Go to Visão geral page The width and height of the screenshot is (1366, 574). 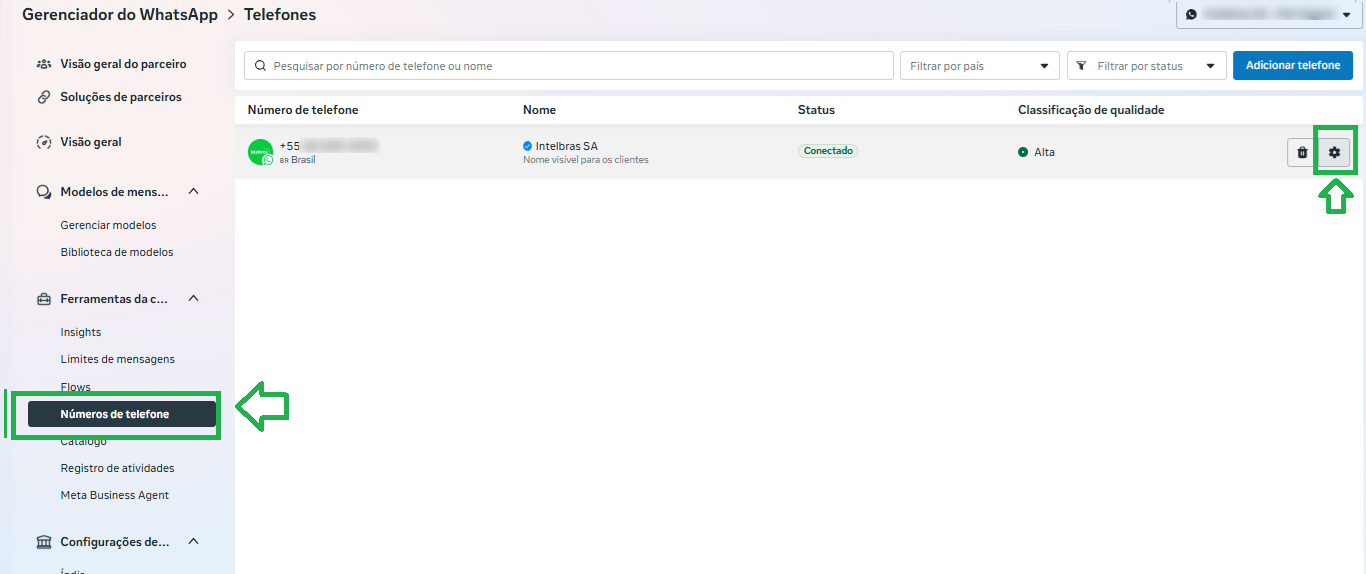pyautogui.click(x=91, y=142)
